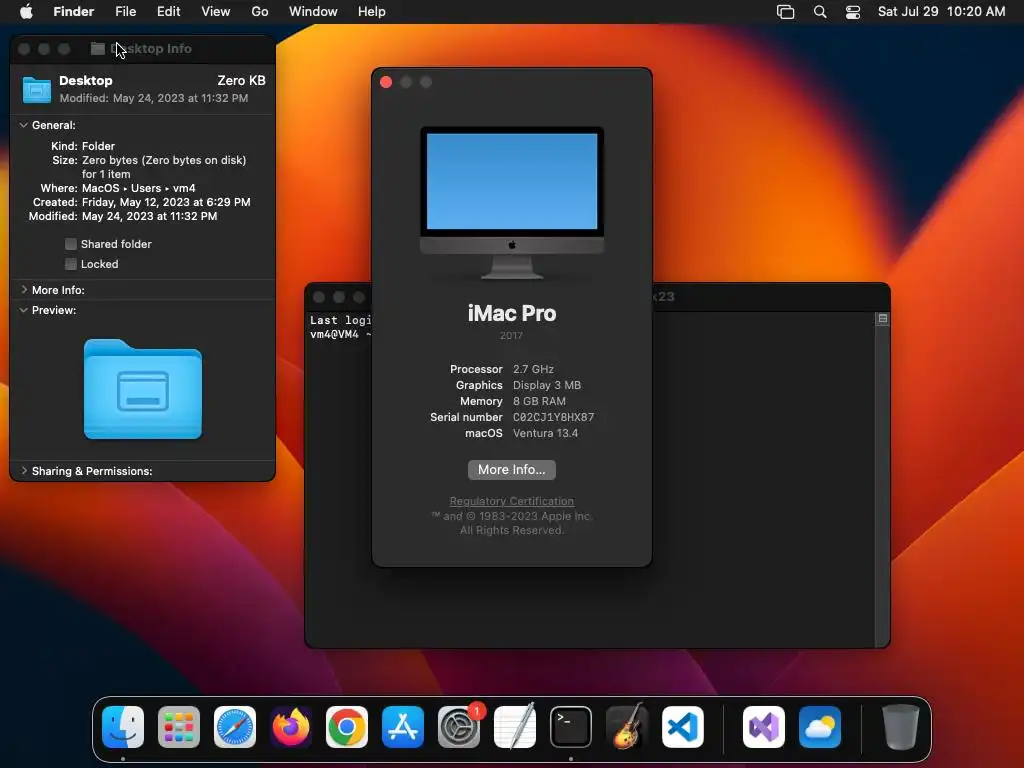Expand the More Info section

(x=24, y=290)
